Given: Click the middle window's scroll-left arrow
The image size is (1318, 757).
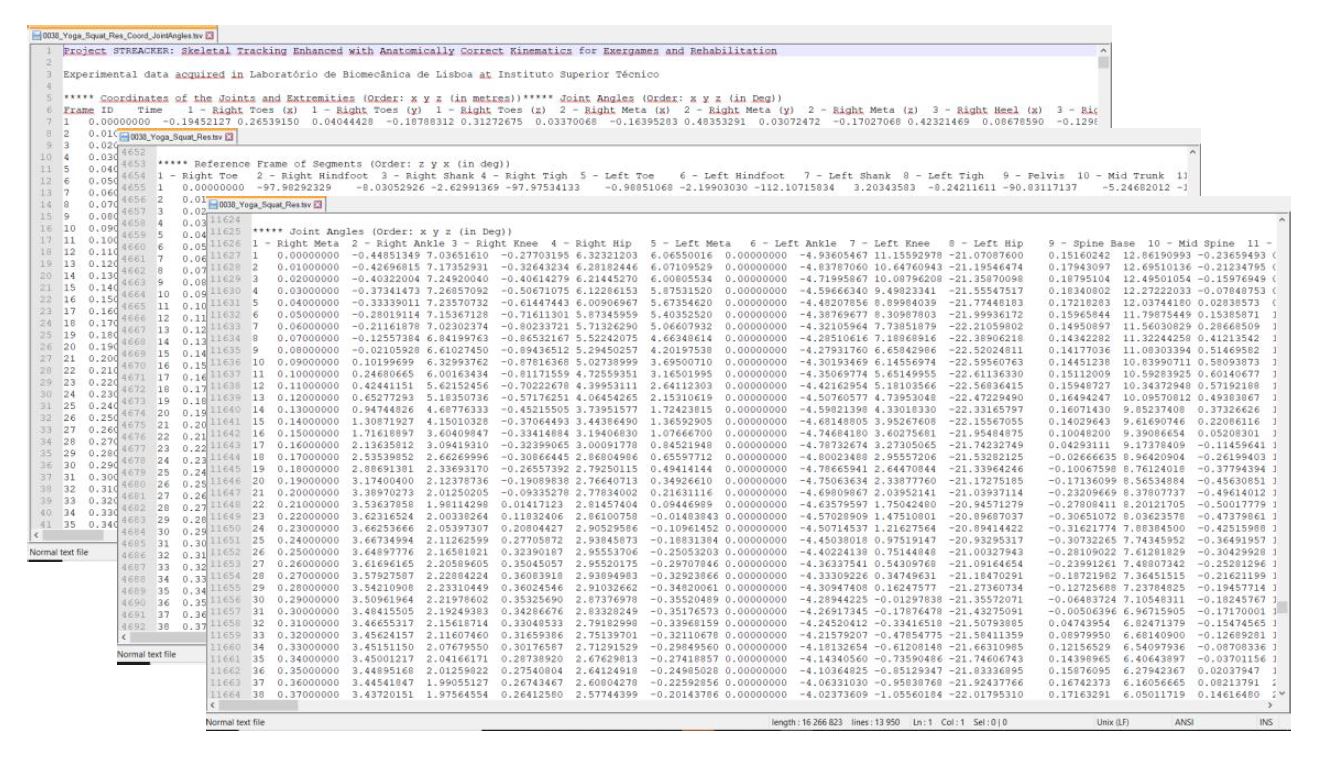Looking at the screenshot, I should [123, 637].
